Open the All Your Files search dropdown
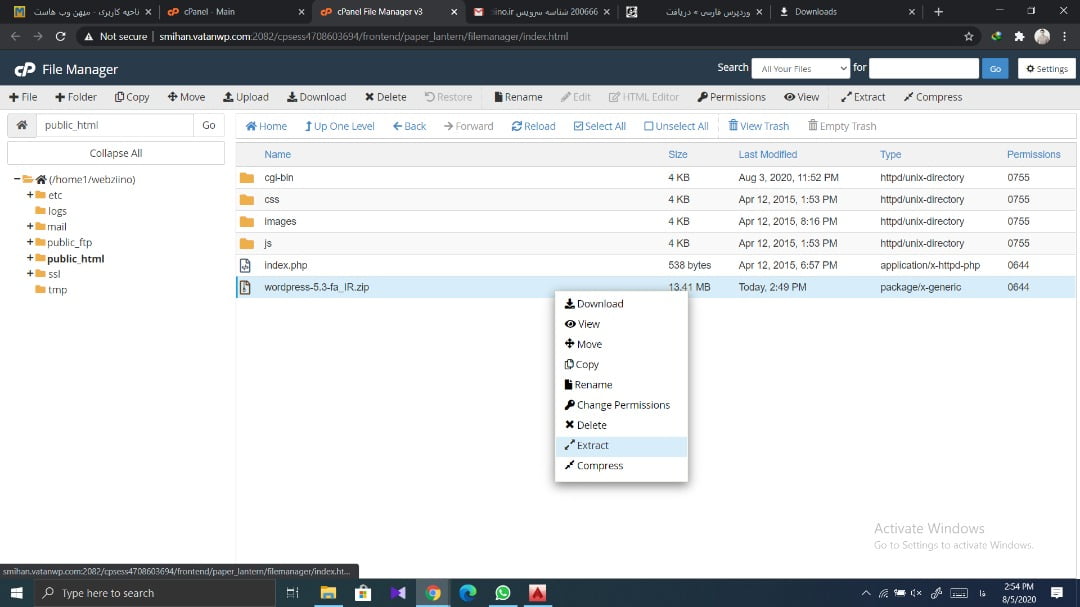 pos(800,68)
